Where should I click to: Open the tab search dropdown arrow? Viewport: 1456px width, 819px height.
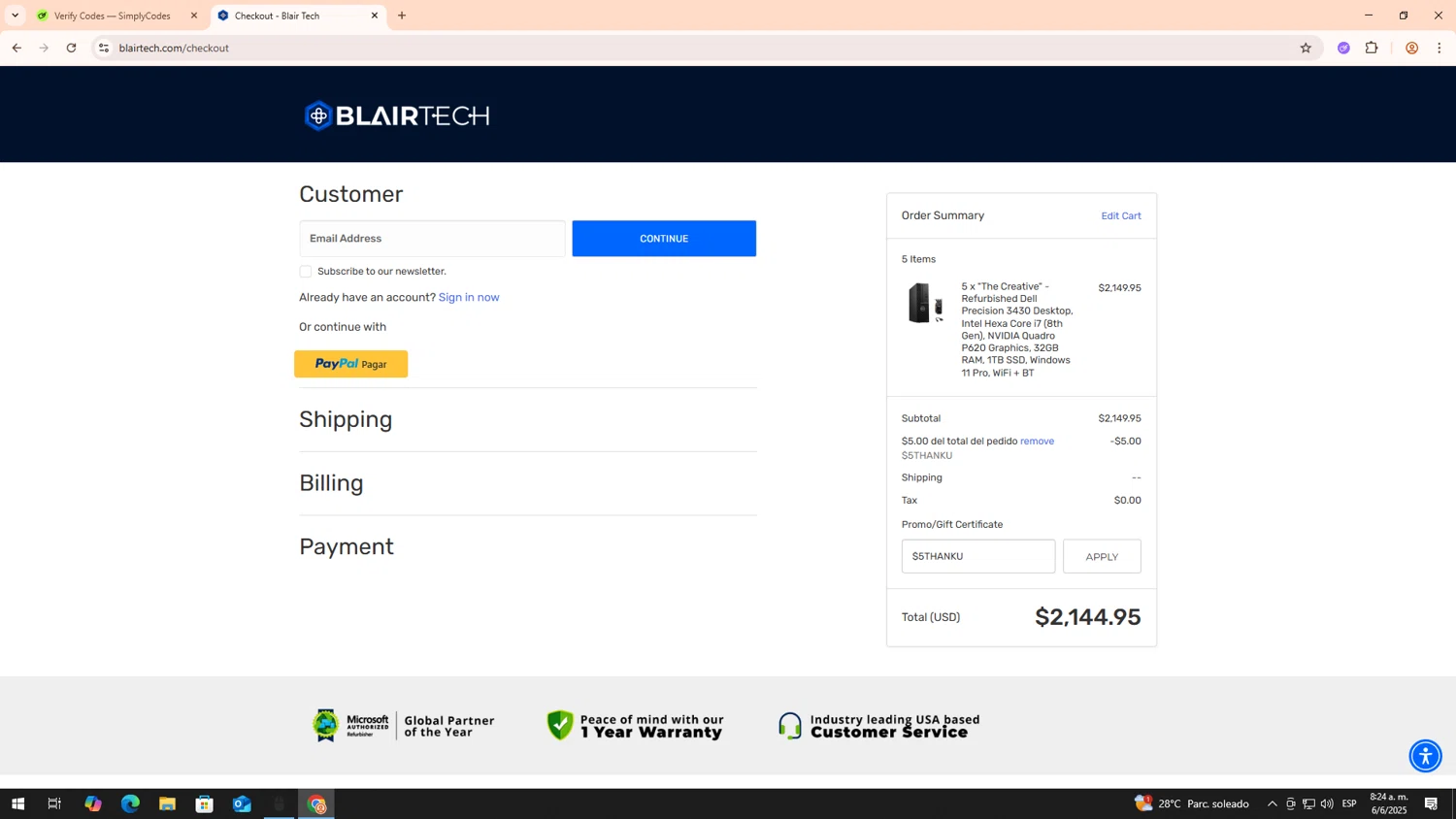[x=15, y=16]
